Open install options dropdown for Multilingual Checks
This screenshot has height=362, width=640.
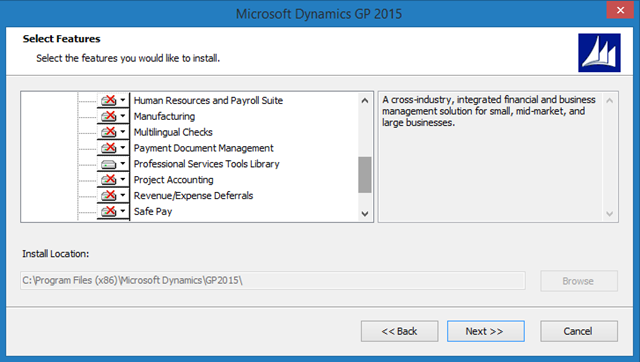pyautogui.click(x=123, y=132)
